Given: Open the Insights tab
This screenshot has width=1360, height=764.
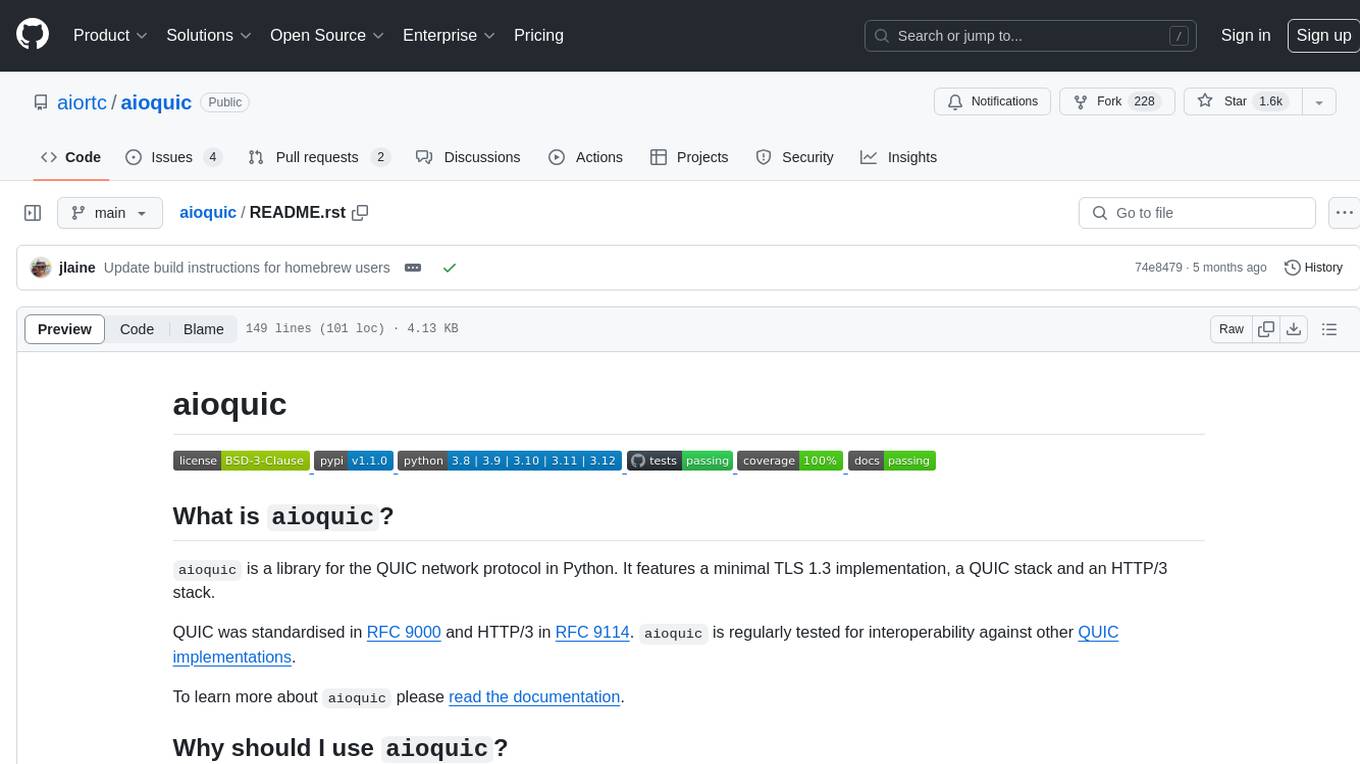Looking at the screenshot, I should tap(899, 157).
